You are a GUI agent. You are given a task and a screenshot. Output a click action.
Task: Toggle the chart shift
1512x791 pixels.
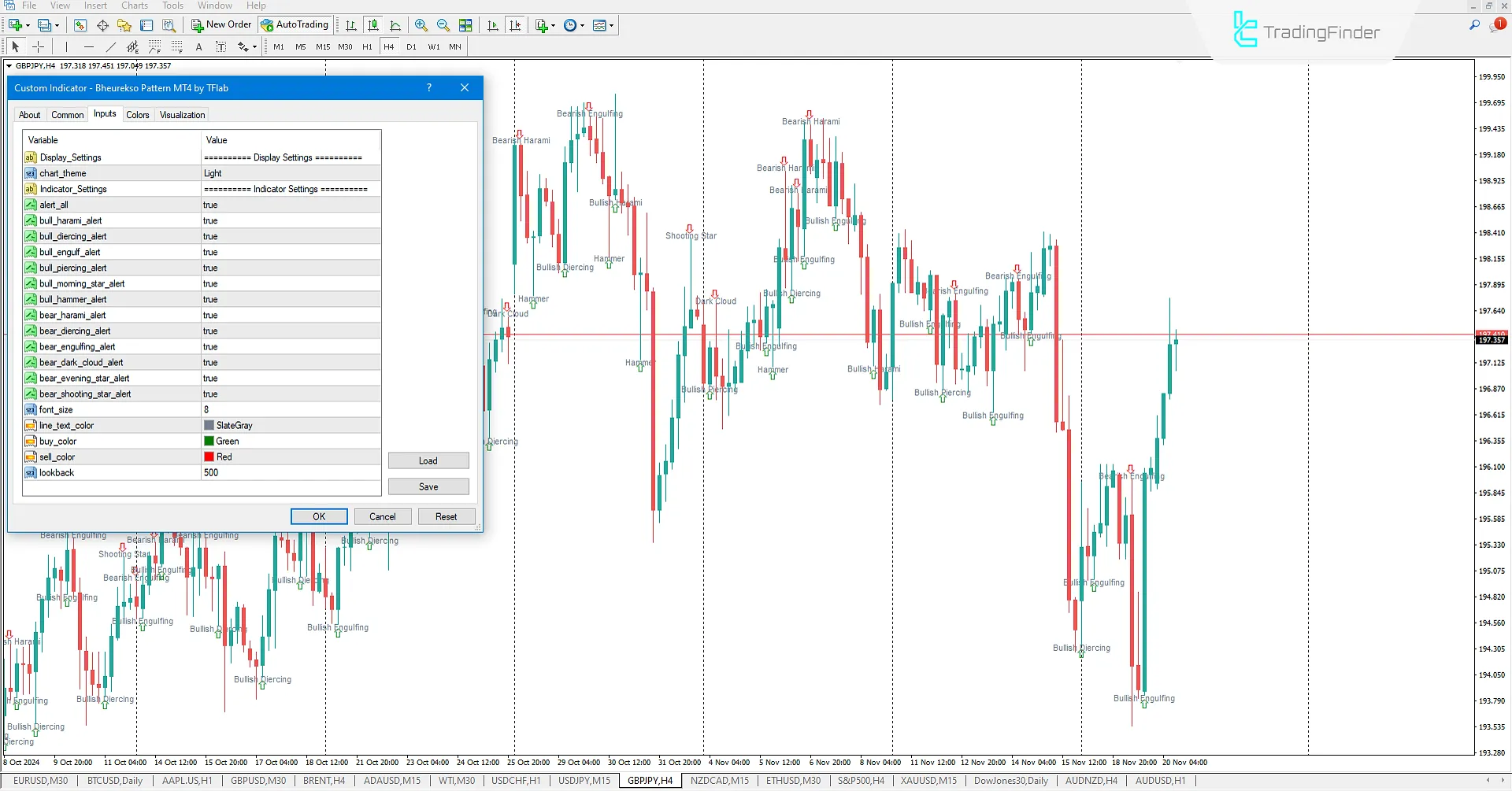point(515,24)
